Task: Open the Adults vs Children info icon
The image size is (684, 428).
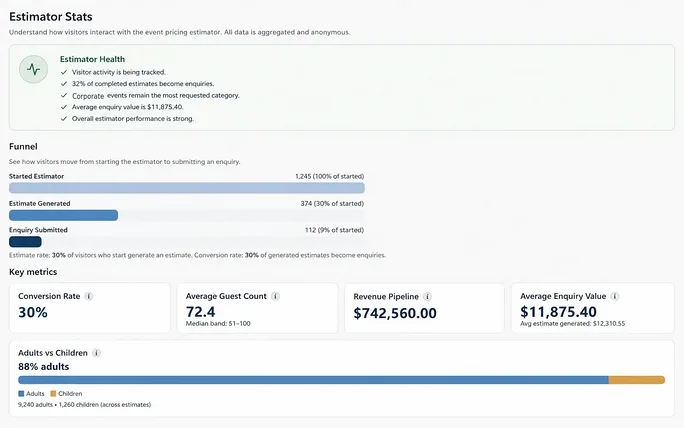Action: pyautogui.click(x=96, y=353)
